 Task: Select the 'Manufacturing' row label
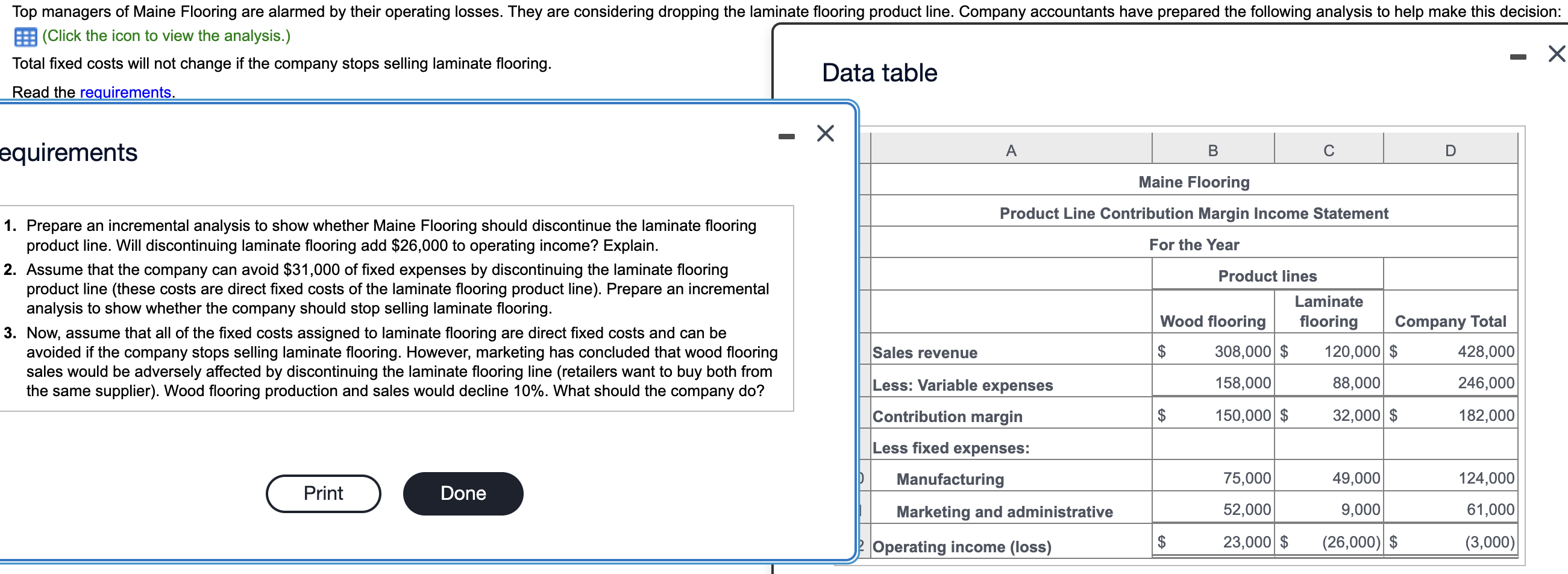pos(950,478)
